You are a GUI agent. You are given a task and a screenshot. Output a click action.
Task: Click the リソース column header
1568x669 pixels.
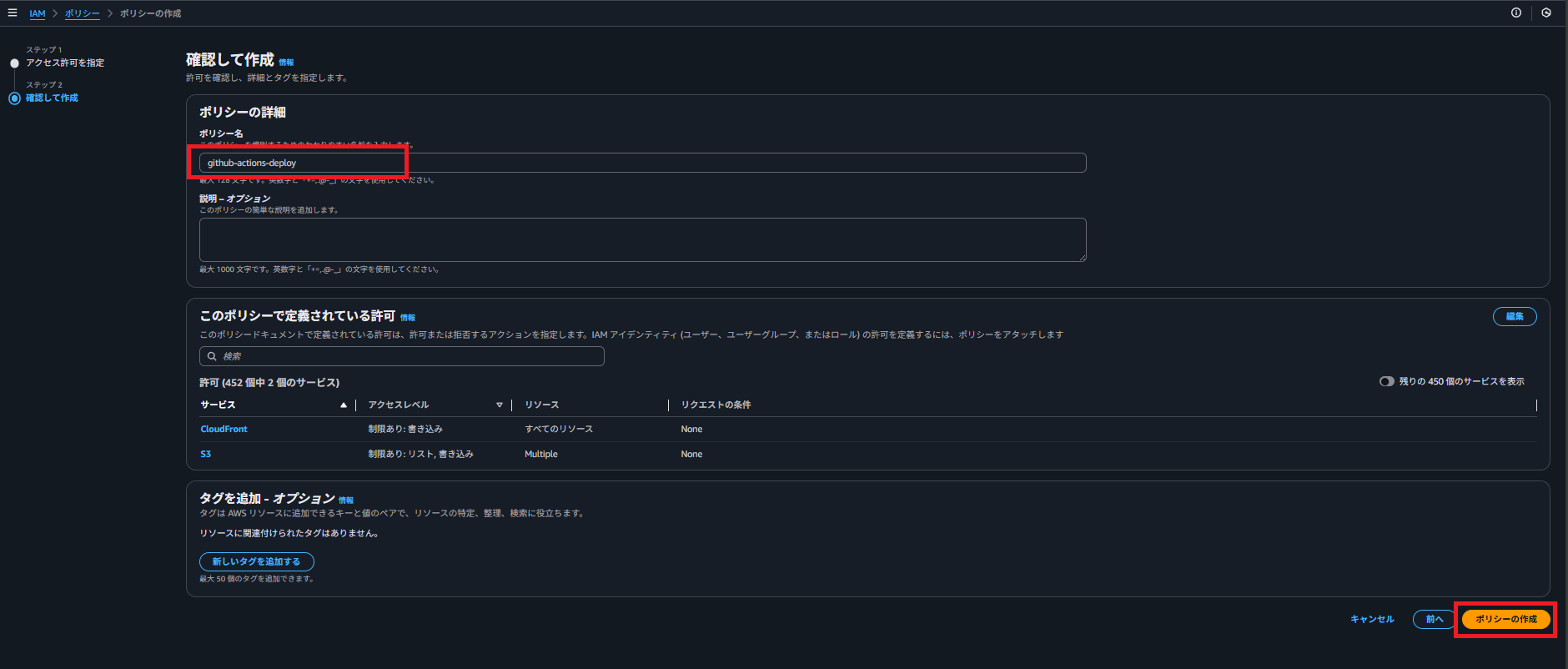[542, 405]
